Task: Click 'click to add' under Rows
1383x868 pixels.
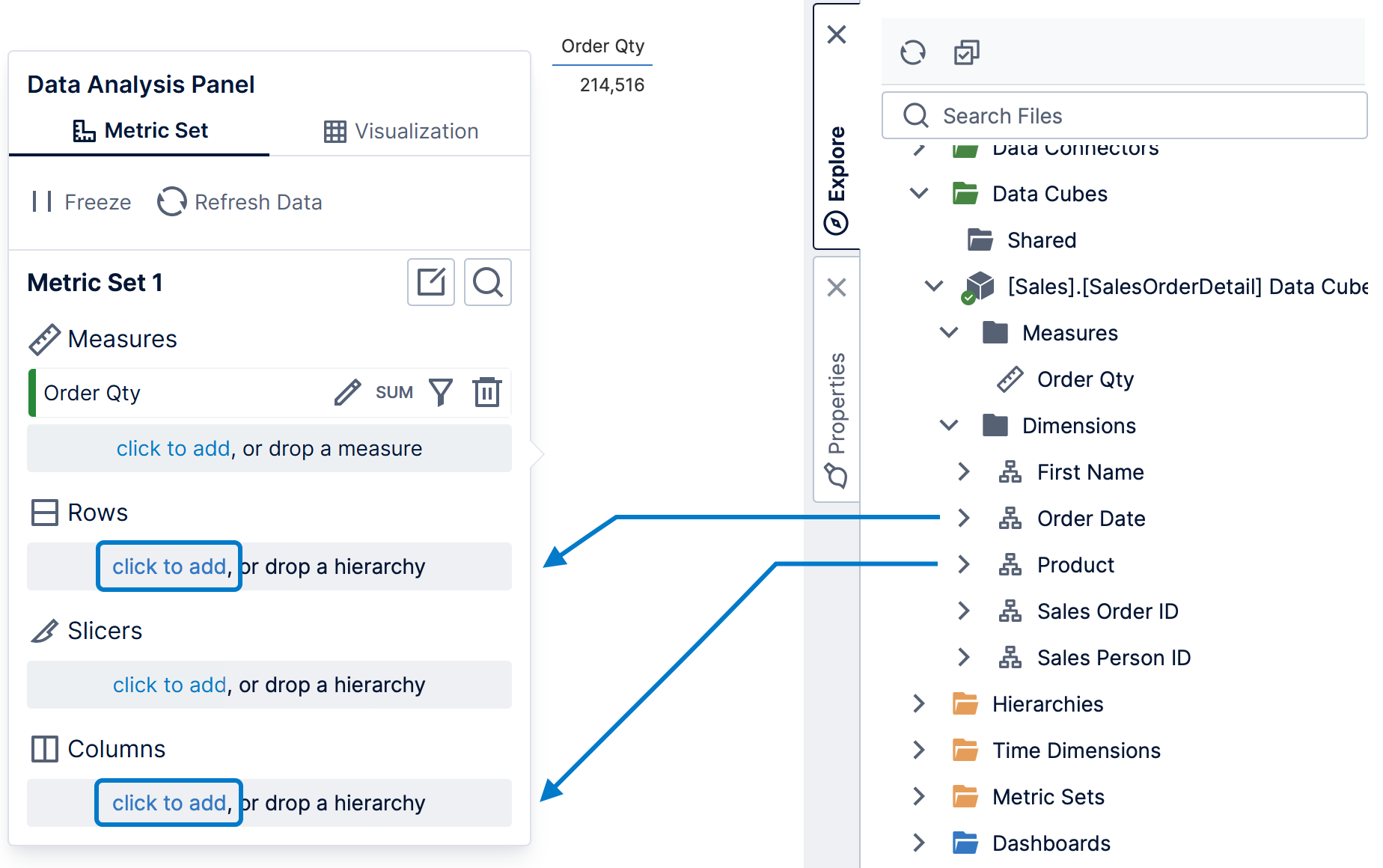Action: coord(169,566)
